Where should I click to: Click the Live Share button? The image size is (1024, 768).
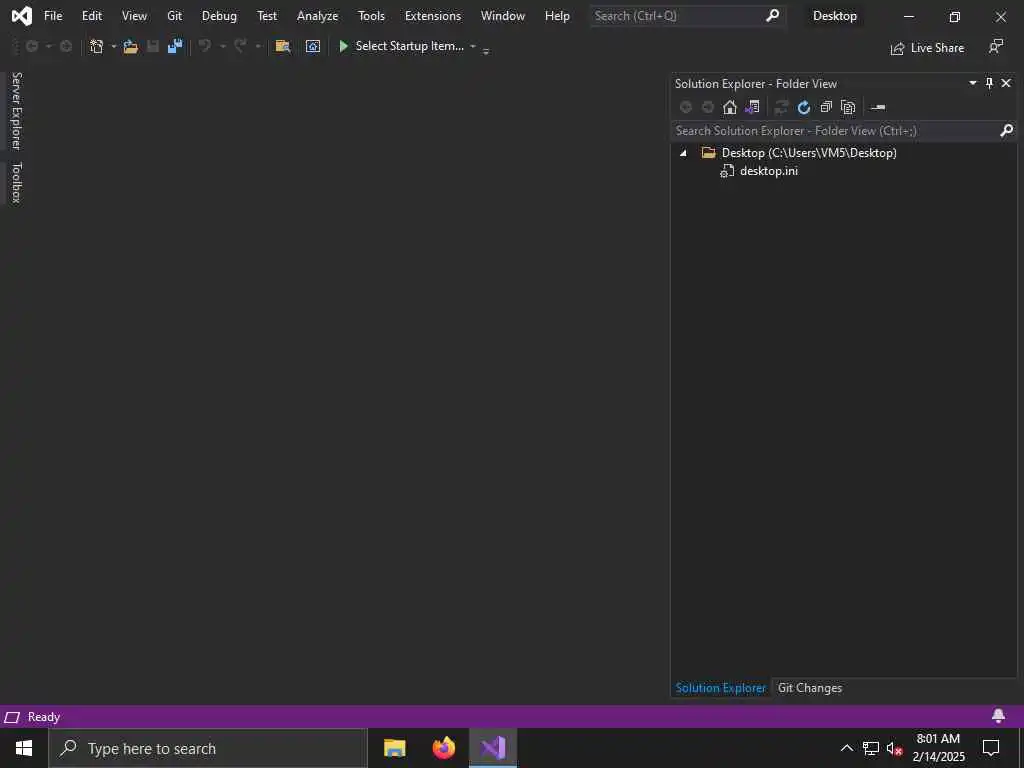(x=927, y=48)
